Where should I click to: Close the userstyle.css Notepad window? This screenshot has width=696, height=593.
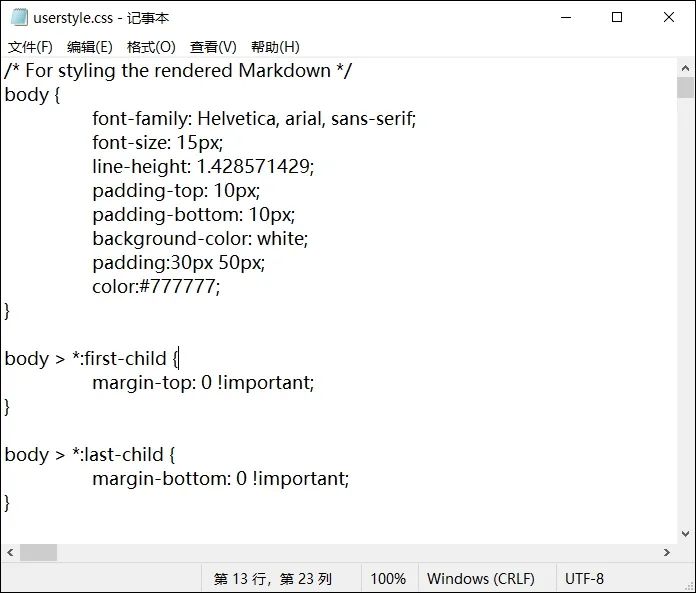[x=669, y=17]
